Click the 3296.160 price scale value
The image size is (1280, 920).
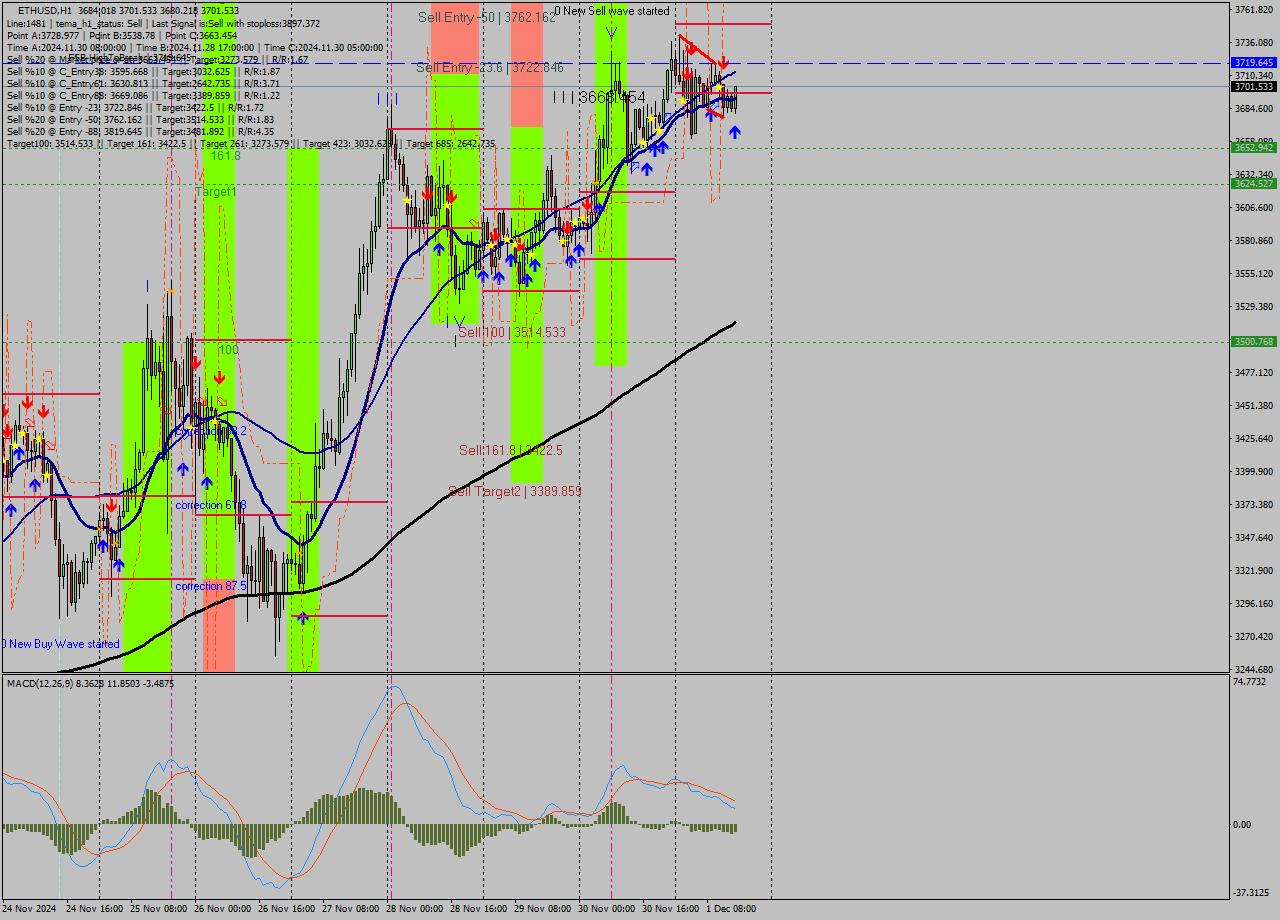(1254, 603)
